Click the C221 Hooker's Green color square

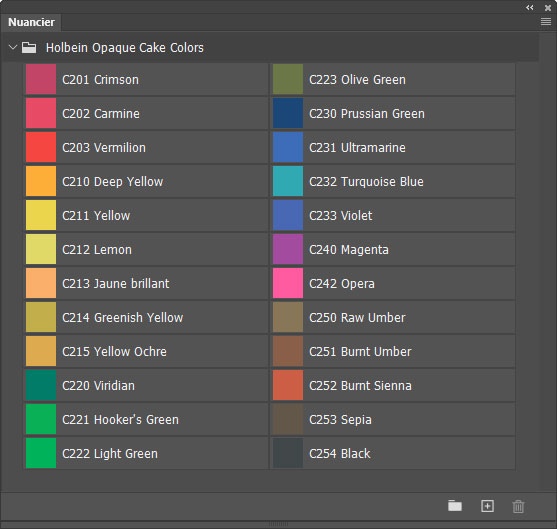(41, 419)
